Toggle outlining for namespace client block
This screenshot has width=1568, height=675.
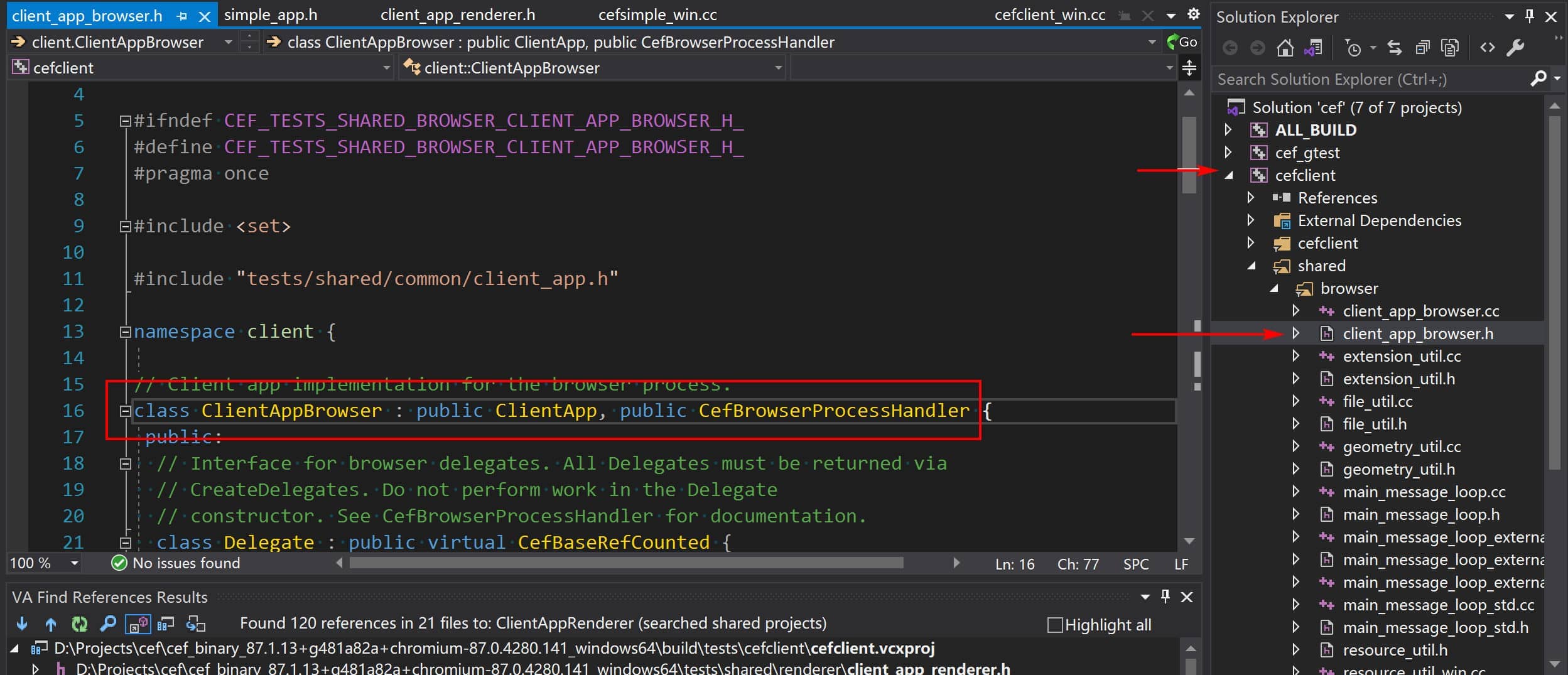(x=125, y=332)
